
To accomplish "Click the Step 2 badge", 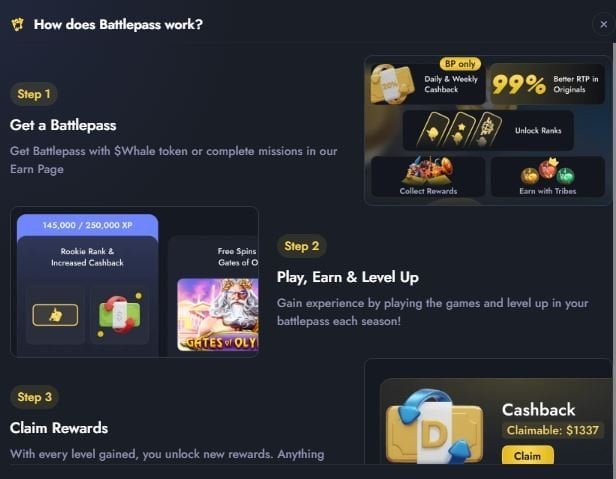I will [x=301, y=246].
